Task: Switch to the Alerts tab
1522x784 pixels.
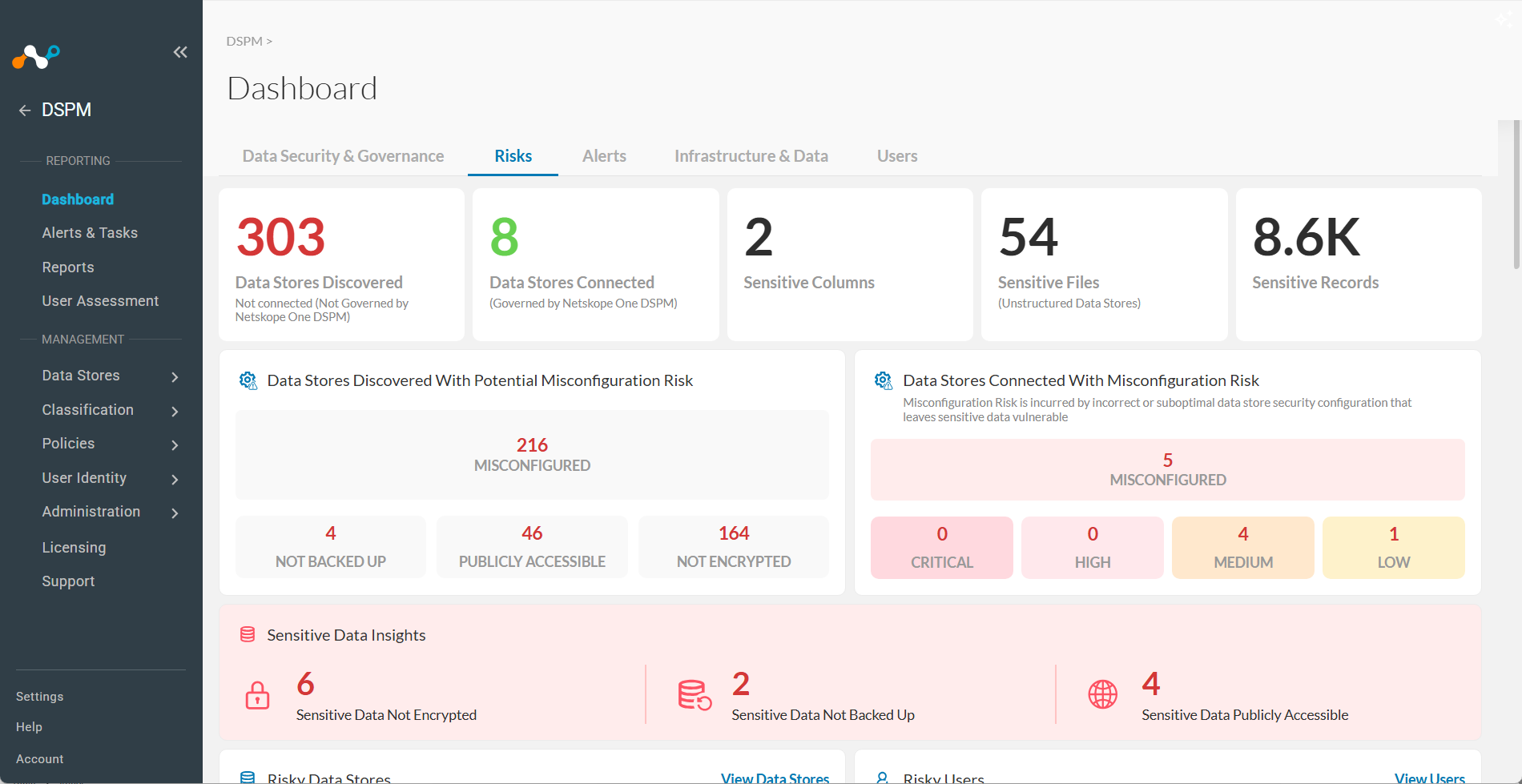Action: point(604,156)
